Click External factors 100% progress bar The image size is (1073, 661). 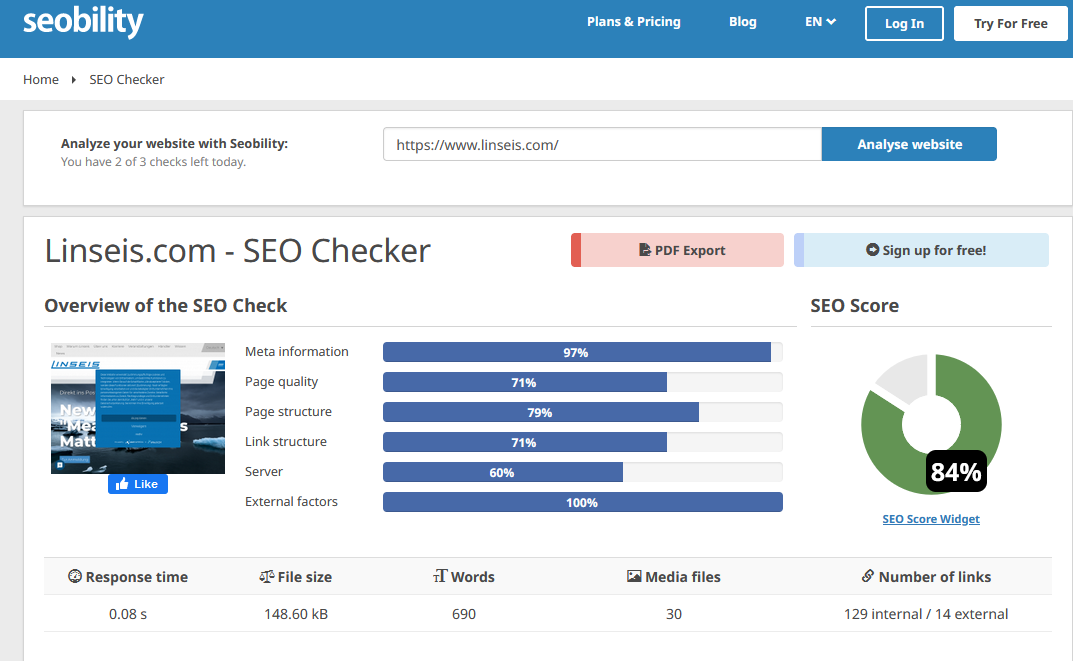point(582,502)
